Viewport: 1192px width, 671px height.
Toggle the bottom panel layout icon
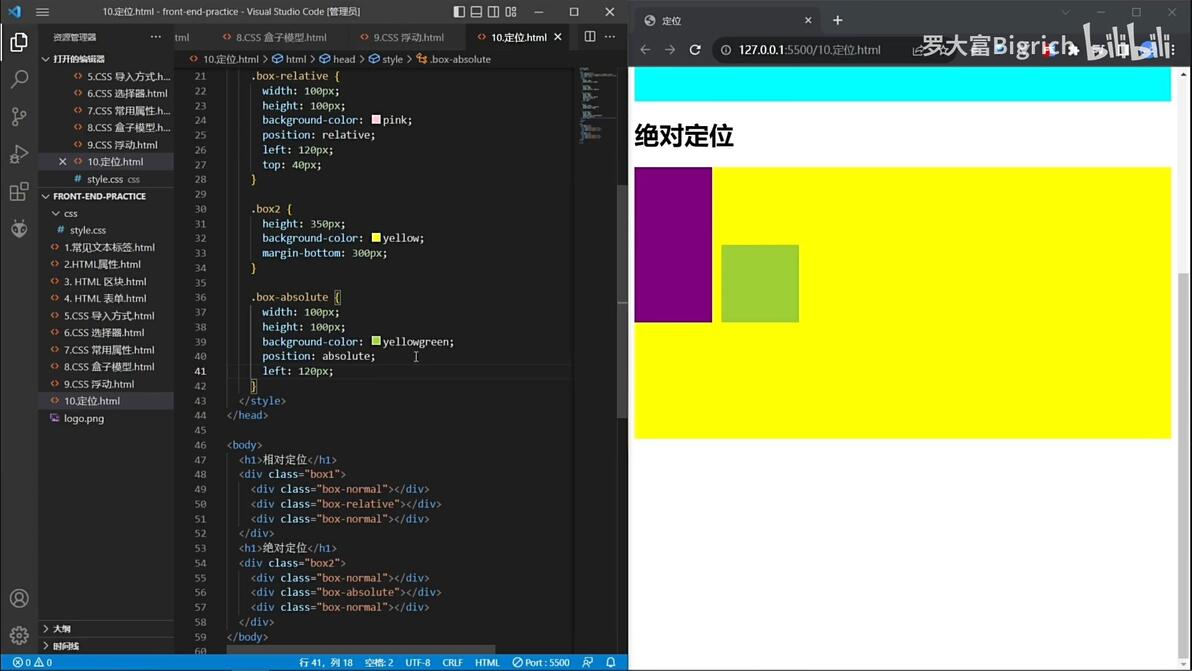tap(477, 12)
